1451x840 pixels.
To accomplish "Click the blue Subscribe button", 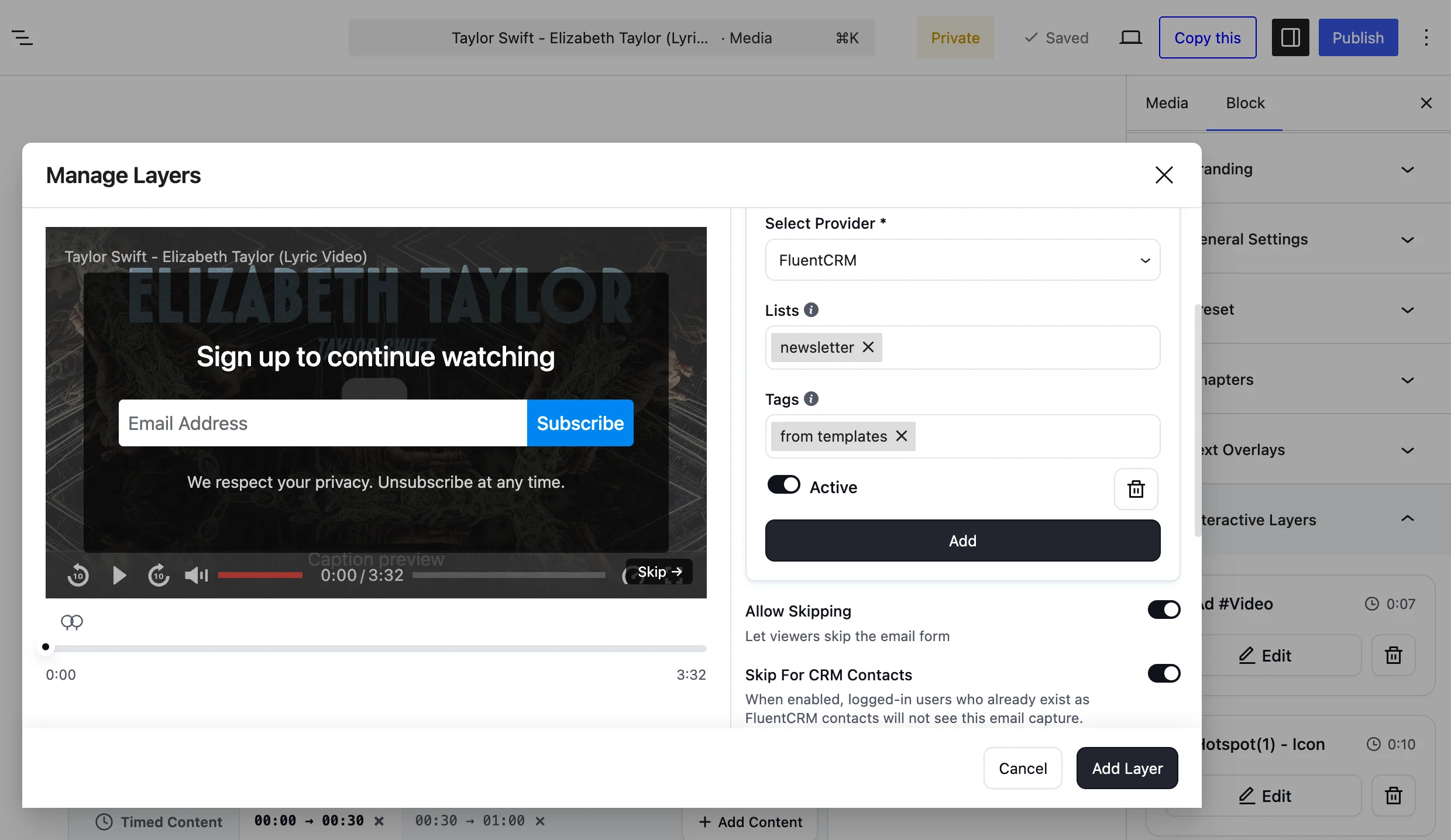I will click(580, 423).
